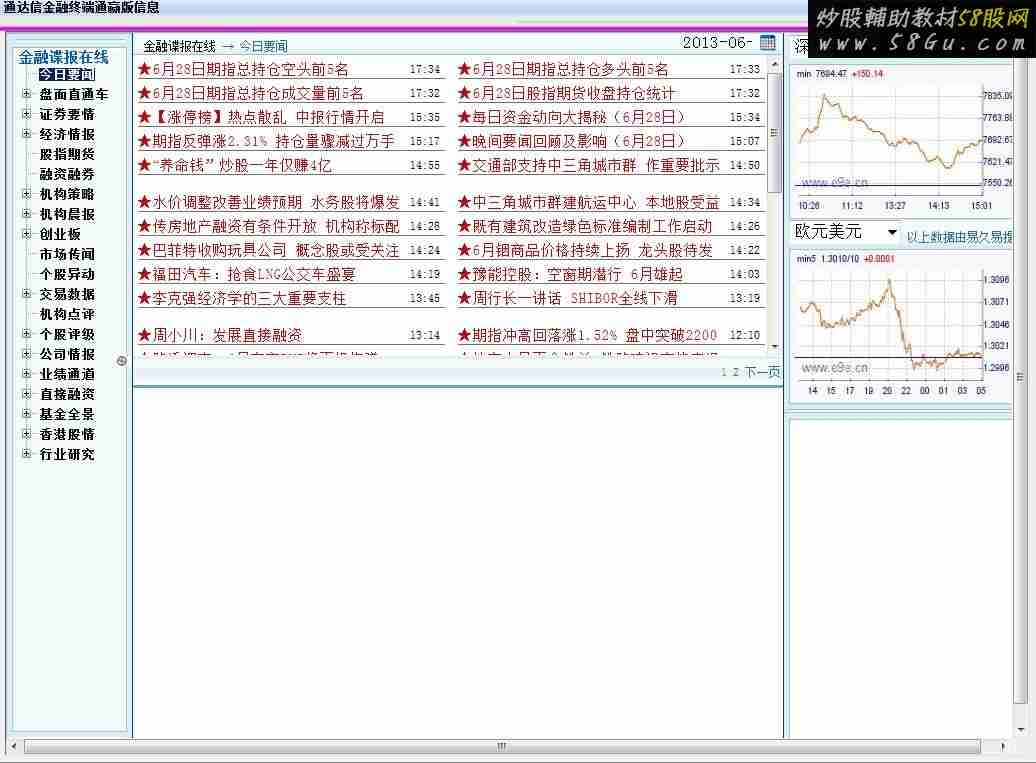
Task: Open 融资融券 sidebar item
Action: click(x=67, y=174)
